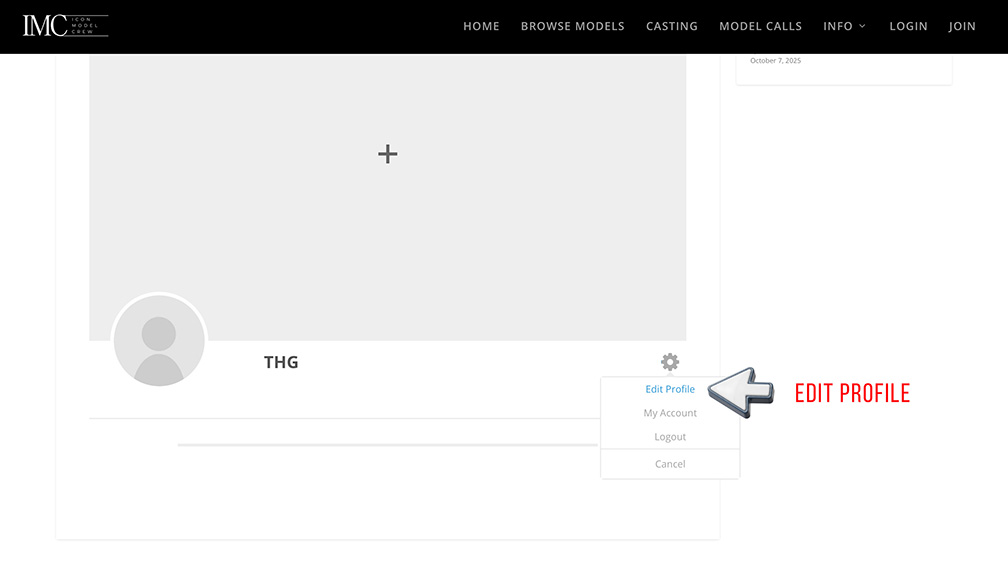Click Logout in the settings menu
The width and height of the screenshot is (1008, 563).
670,437
